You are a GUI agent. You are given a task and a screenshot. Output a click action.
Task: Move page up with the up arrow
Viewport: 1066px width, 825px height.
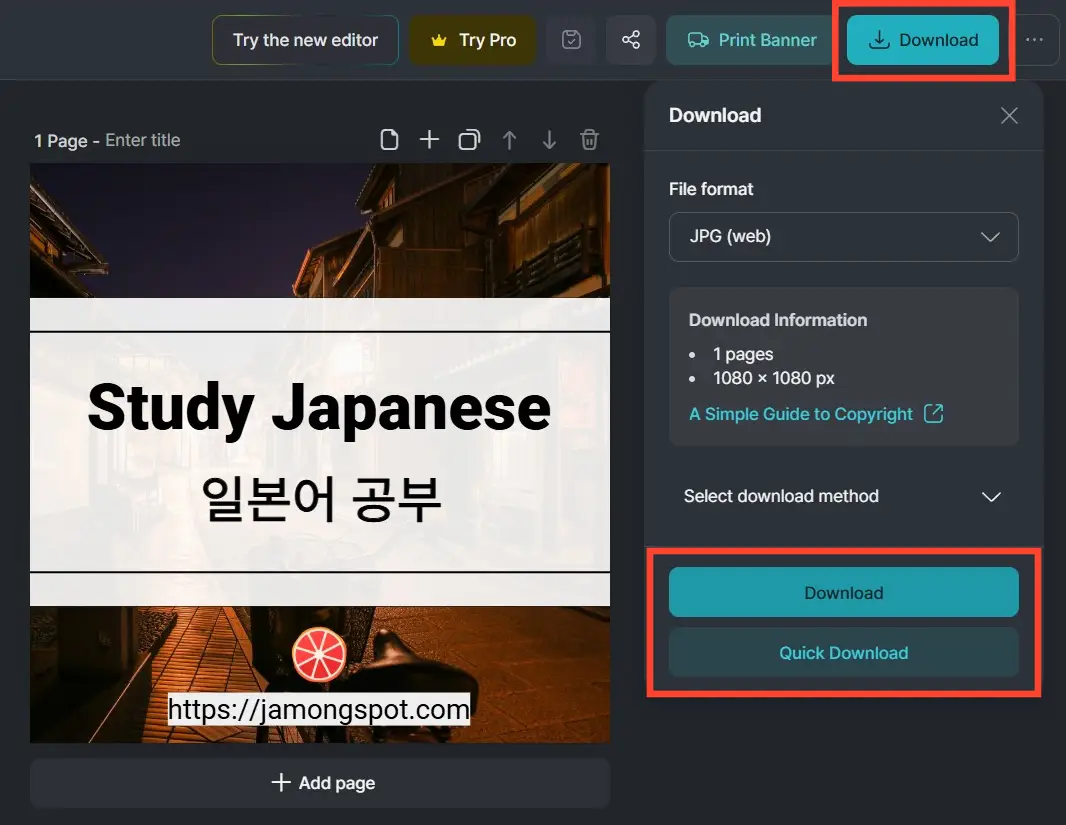[x=509, y=140]
